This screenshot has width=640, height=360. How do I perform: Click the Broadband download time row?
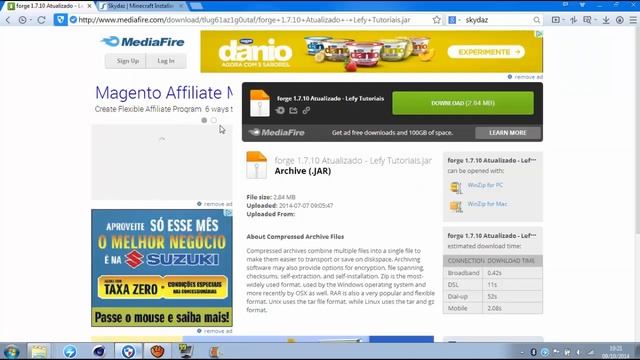coord(493,273)
